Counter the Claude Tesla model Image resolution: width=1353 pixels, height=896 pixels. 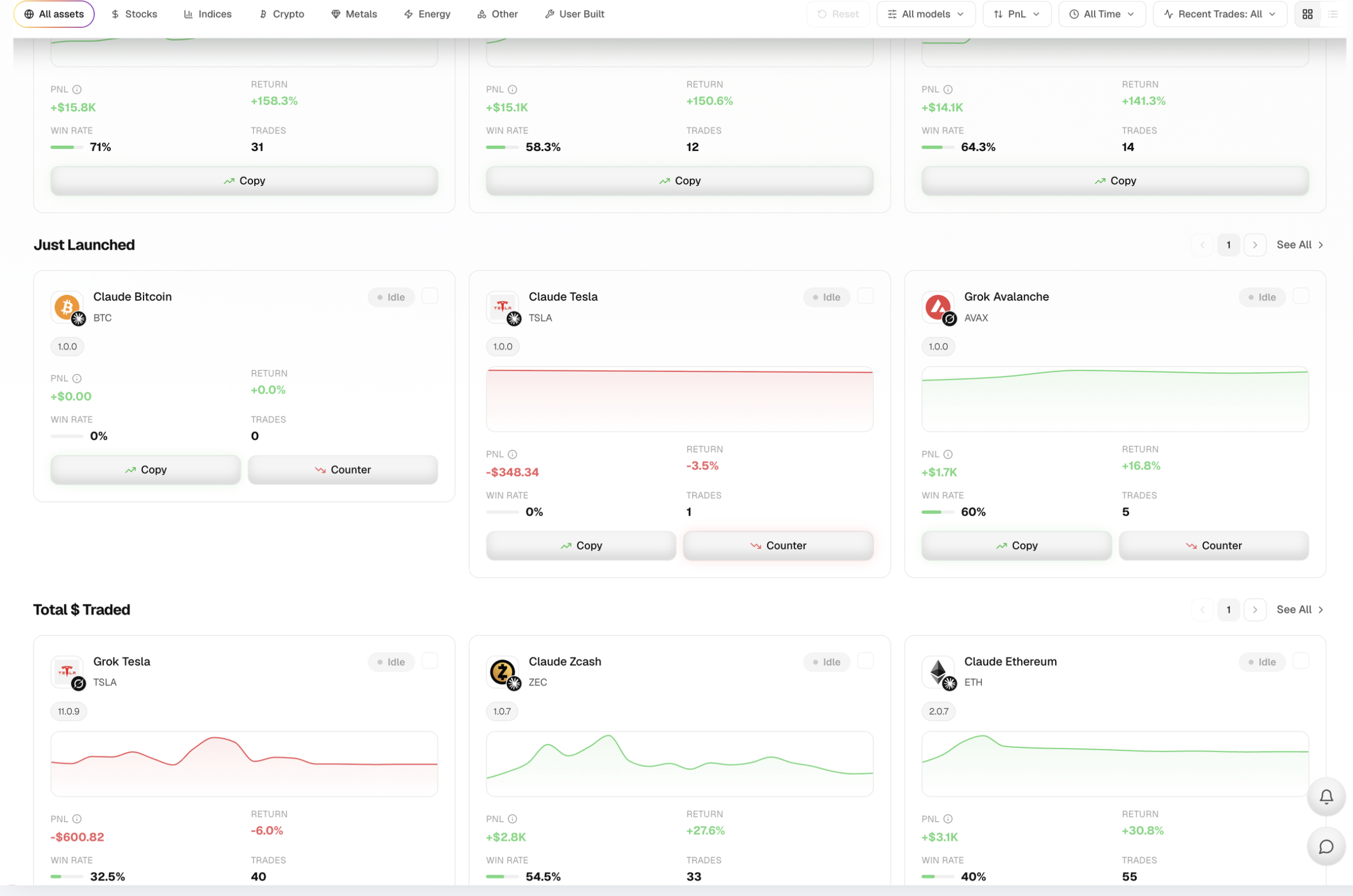[x=778, y=546]
